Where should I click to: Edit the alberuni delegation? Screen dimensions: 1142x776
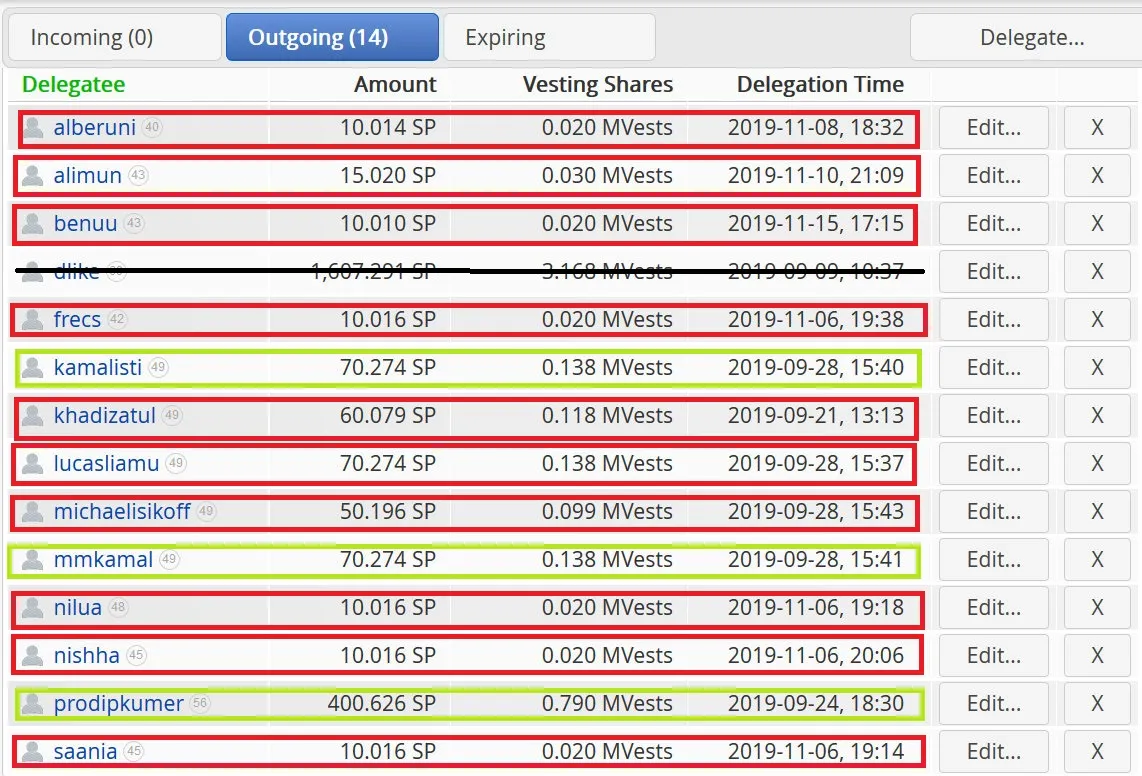click(993, 128)
